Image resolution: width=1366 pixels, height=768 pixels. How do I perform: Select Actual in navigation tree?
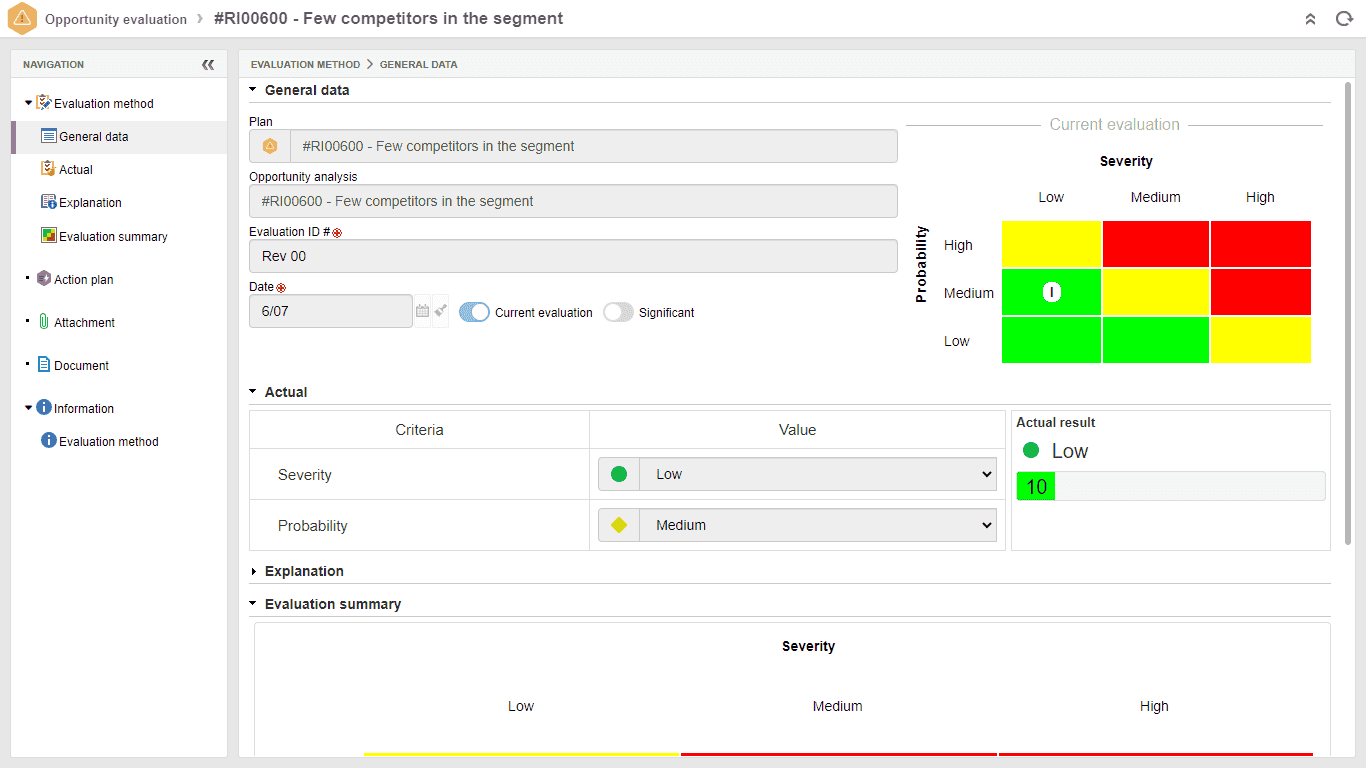76,170
